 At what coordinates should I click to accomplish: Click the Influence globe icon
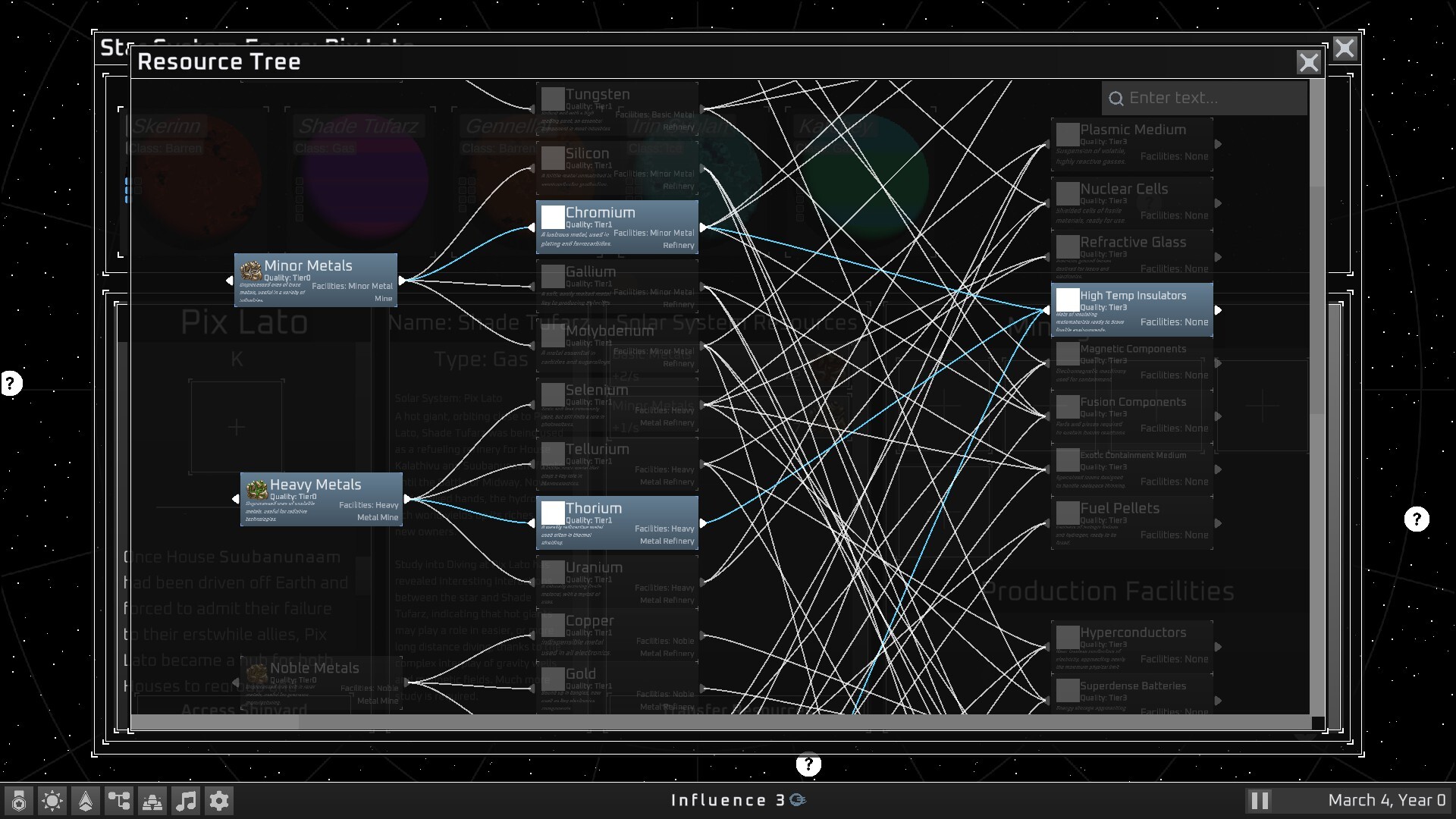(x=797, y=799)
